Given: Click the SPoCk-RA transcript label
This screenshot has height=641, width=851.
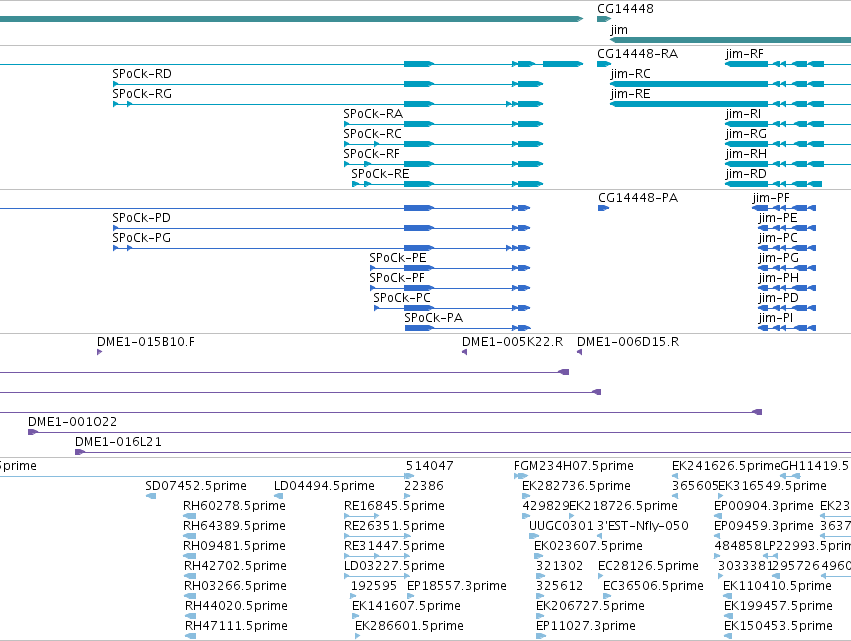Looking at the screenshot, I should tap(373, 114).
